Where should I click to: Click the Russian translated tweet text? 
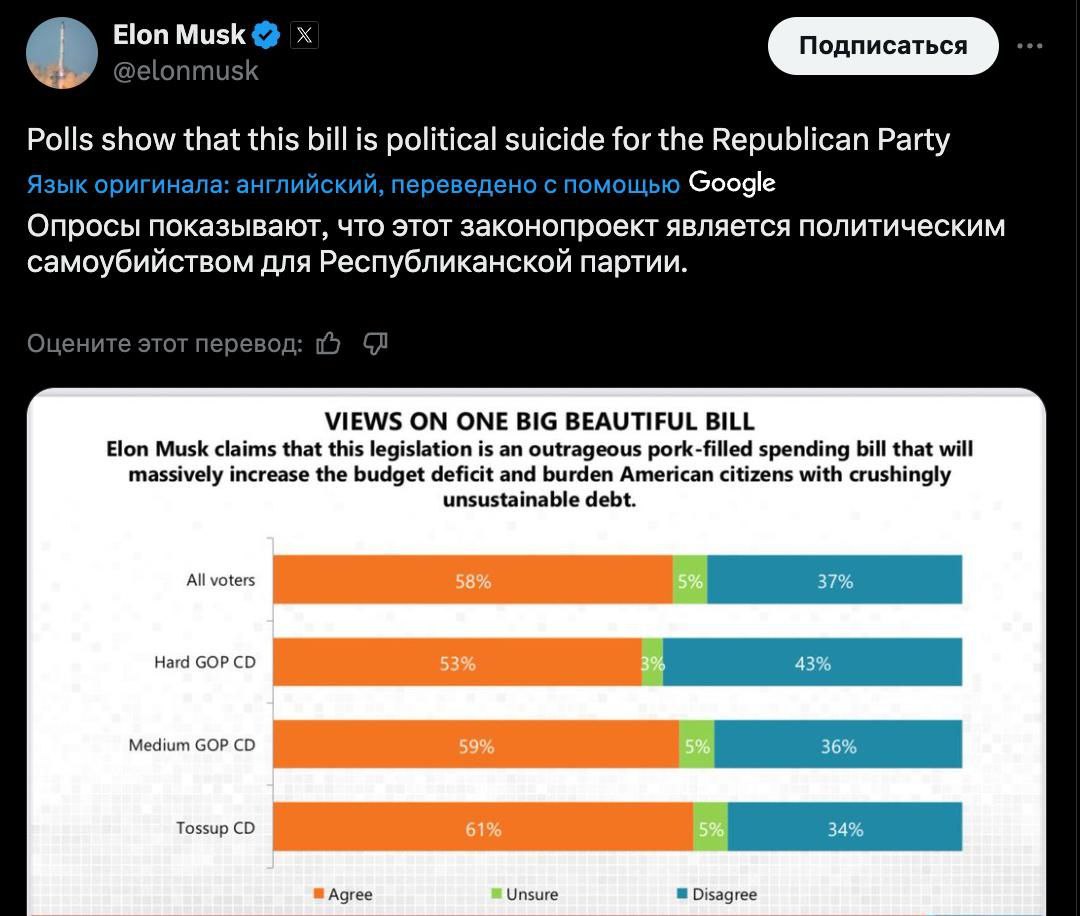(515, 245)
